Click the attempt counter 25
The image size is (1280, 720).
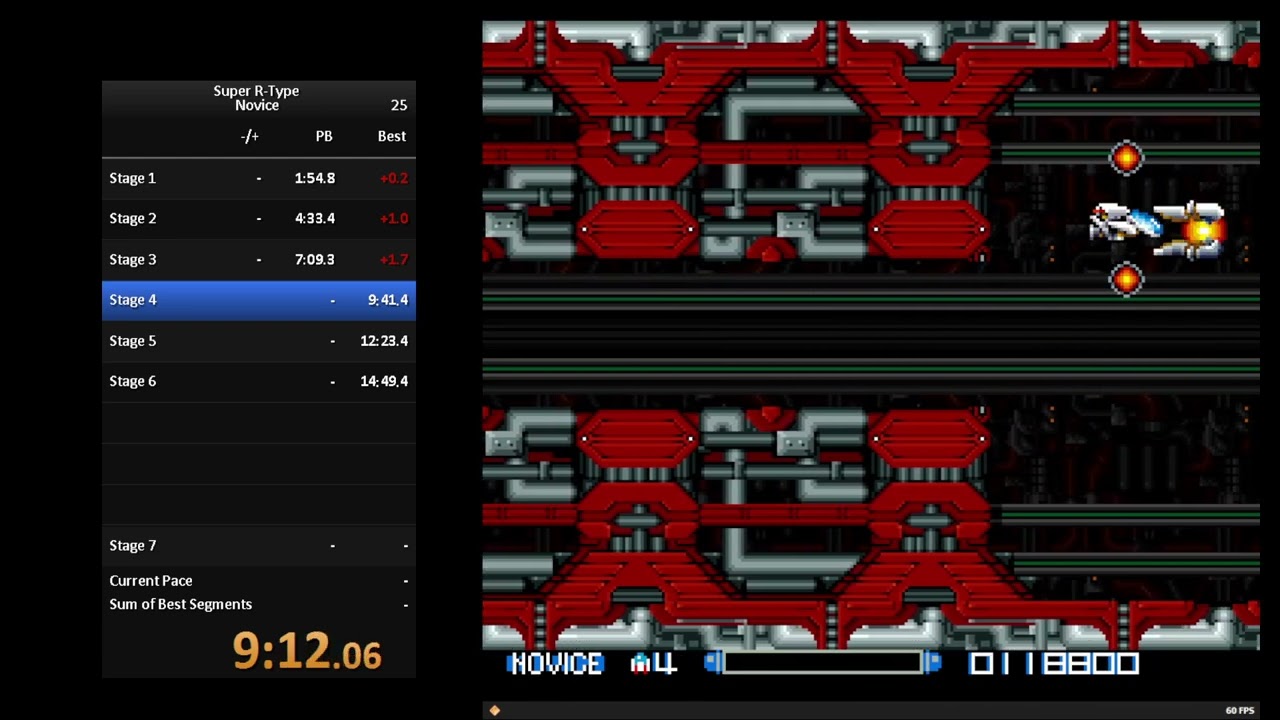click(399, 105)
